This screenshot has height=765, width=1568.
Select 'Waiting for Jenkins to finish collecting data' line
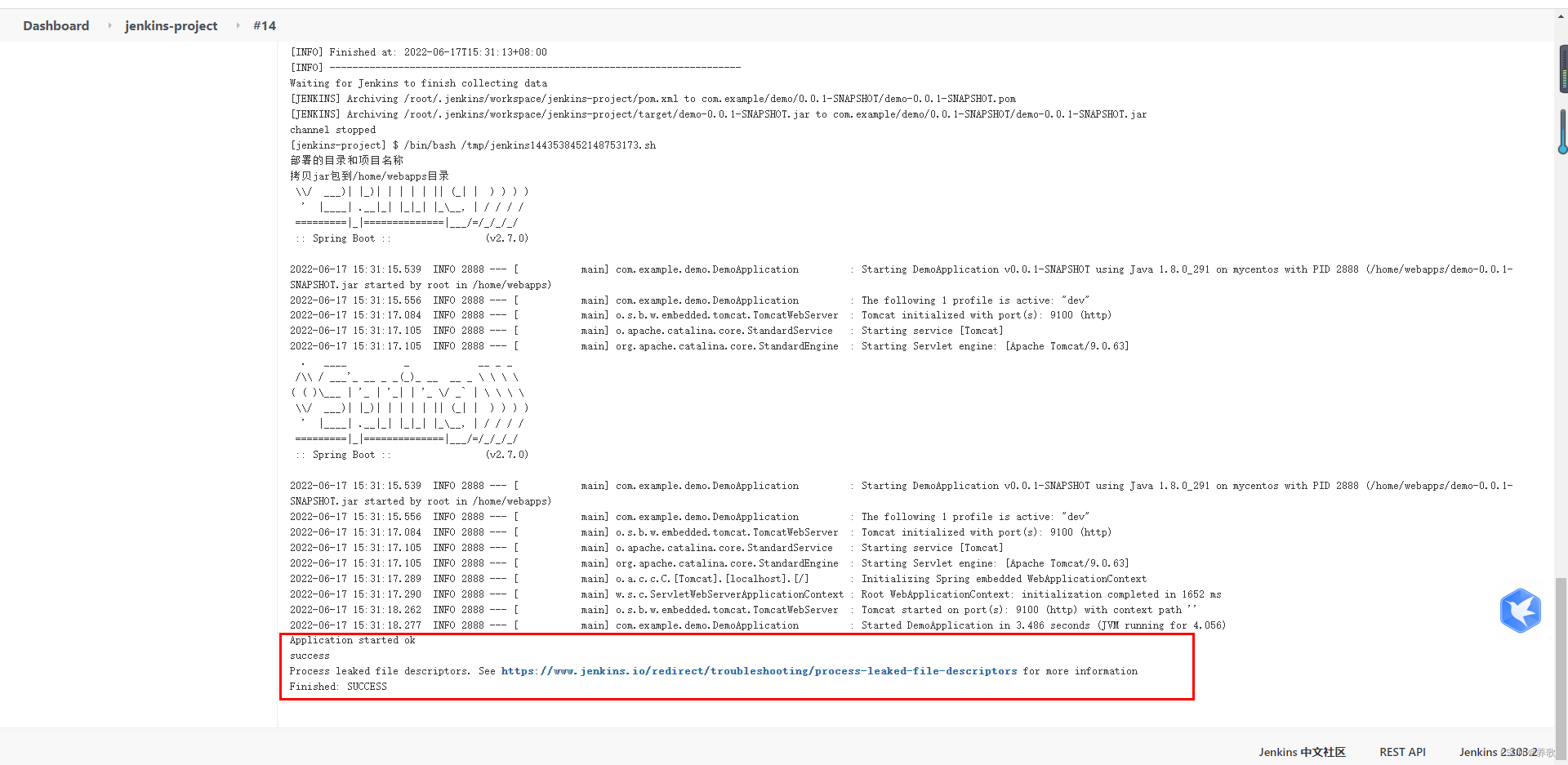418,83
